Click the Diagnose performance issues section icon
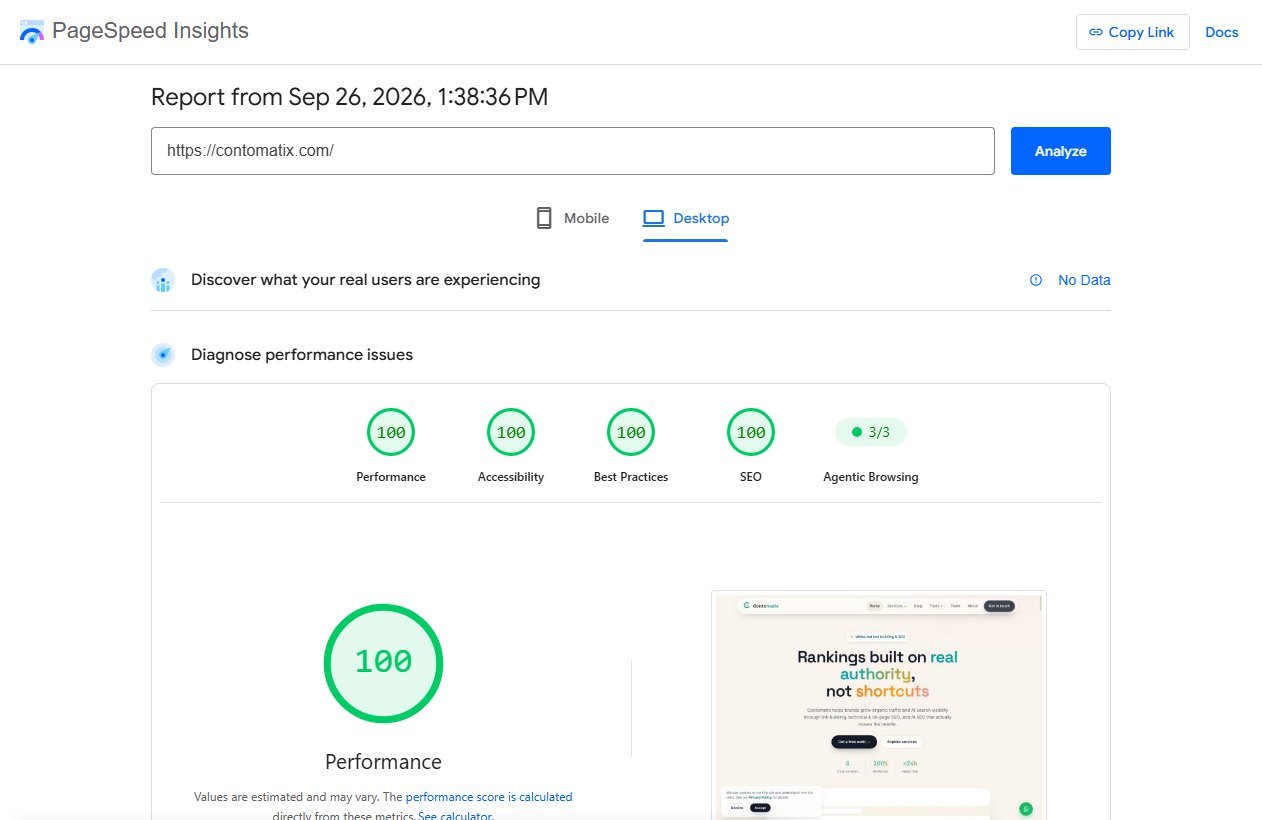1262x820 pixels. [x=163, y=355]
